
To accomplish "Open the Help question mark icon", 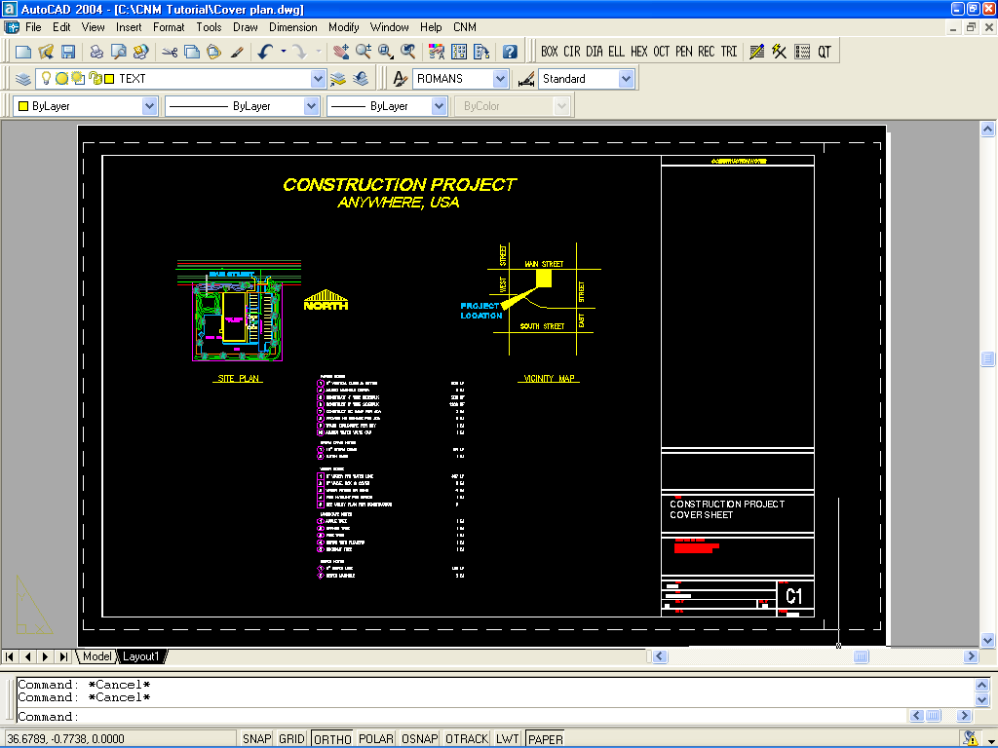I will click(510, 51).
